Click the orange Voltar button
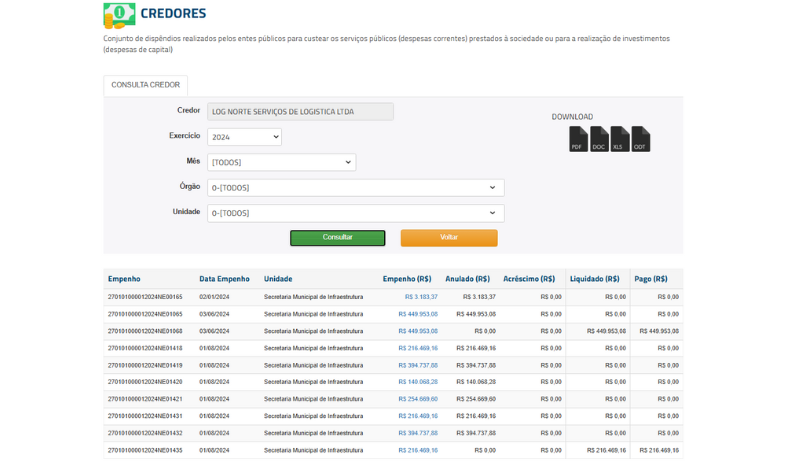The height and width of the screenshot is (466, 800). [449, 237]
